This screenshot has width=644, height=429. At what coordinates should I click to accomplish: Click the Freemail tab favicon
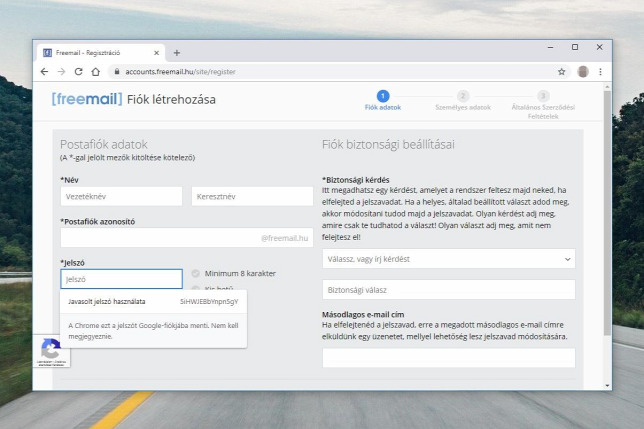[48, 53]
